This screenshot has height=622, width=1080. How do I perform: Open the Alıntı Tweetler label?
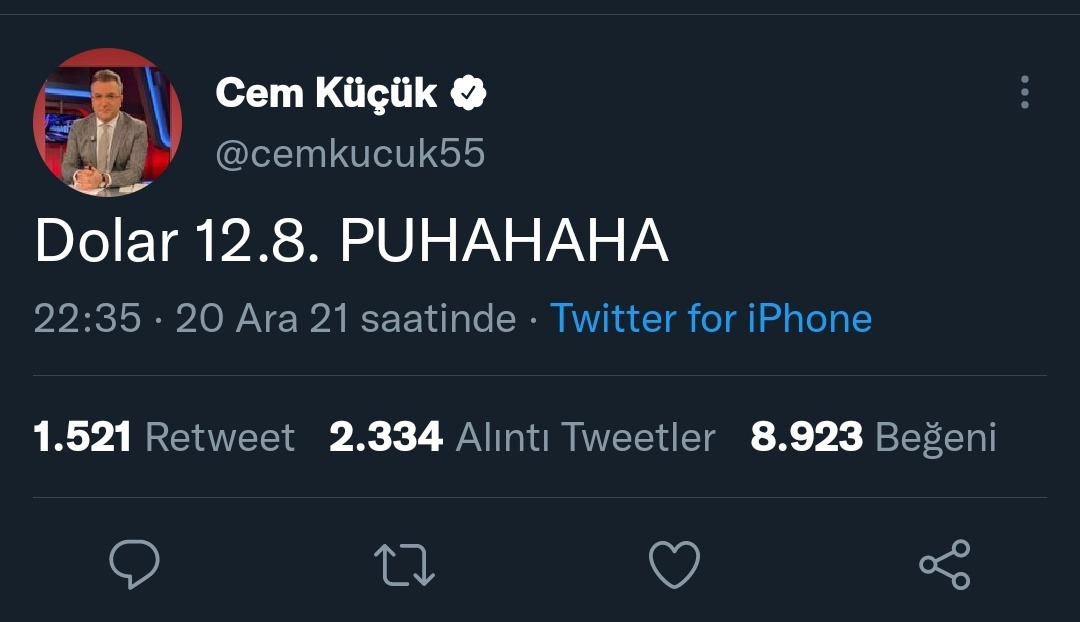tap(585, 437)
